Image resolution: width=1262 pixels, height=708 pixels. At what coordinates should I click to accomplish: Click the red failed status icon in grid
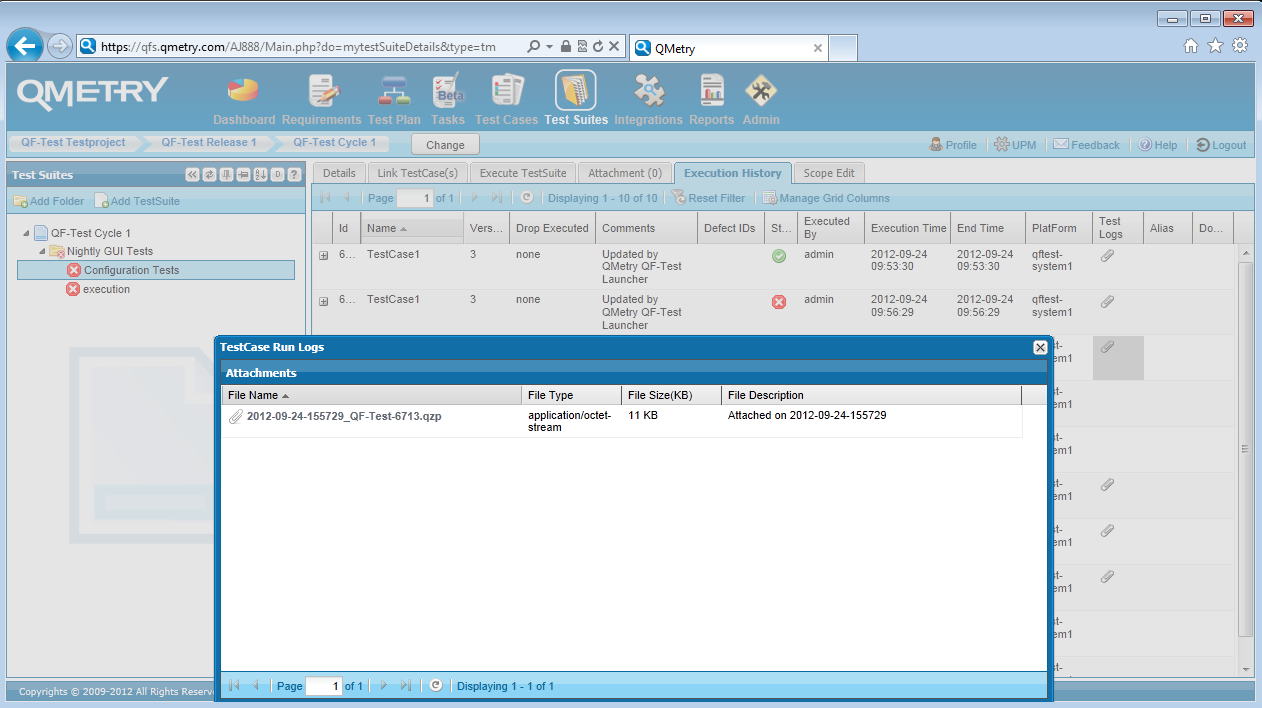pyautogui.click(x=779, y=302)
